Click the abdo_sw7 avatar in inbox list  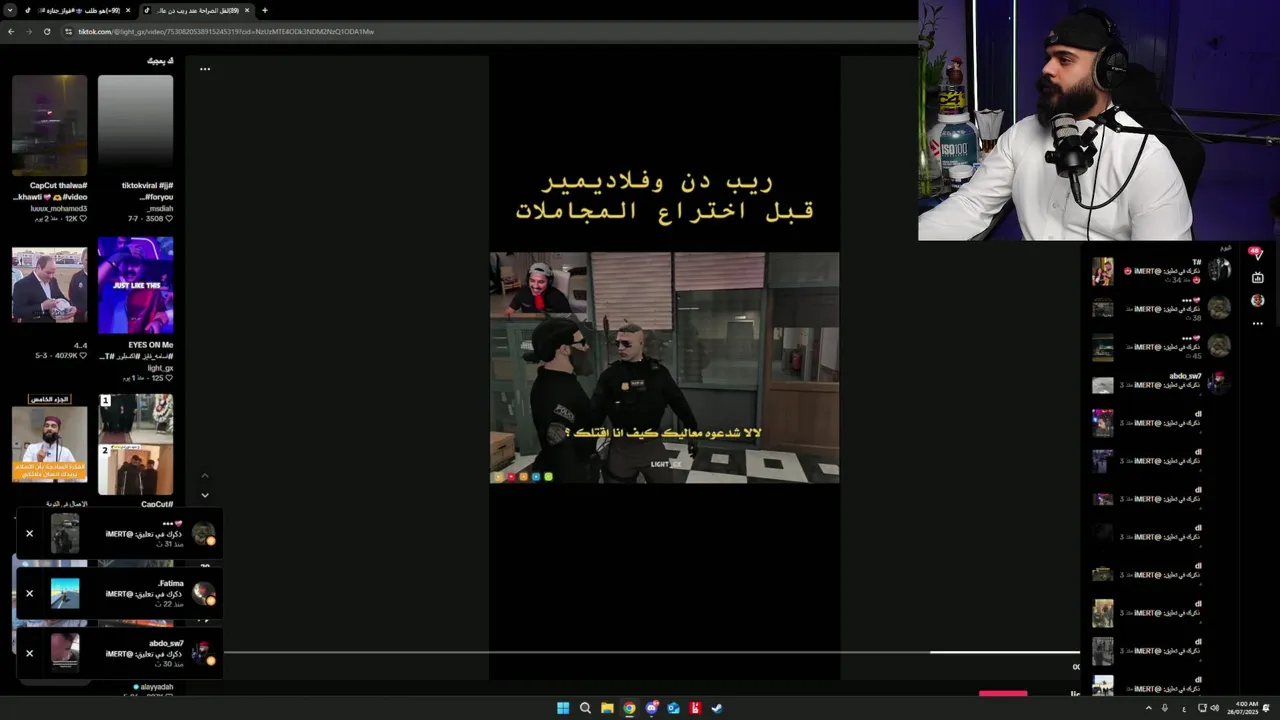[x=1219, y=383]
